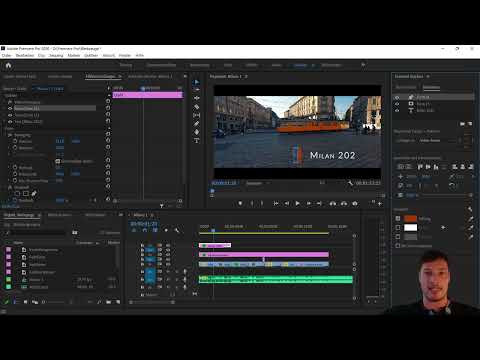Add a marker in the timeline header
The width and height of the screenshot is (480, 360).
(x=166, y=230)
